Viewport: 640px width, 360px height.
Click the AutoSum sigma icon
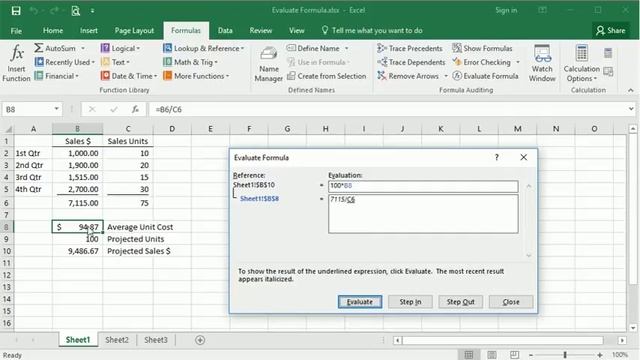click(x=39, y=48)
